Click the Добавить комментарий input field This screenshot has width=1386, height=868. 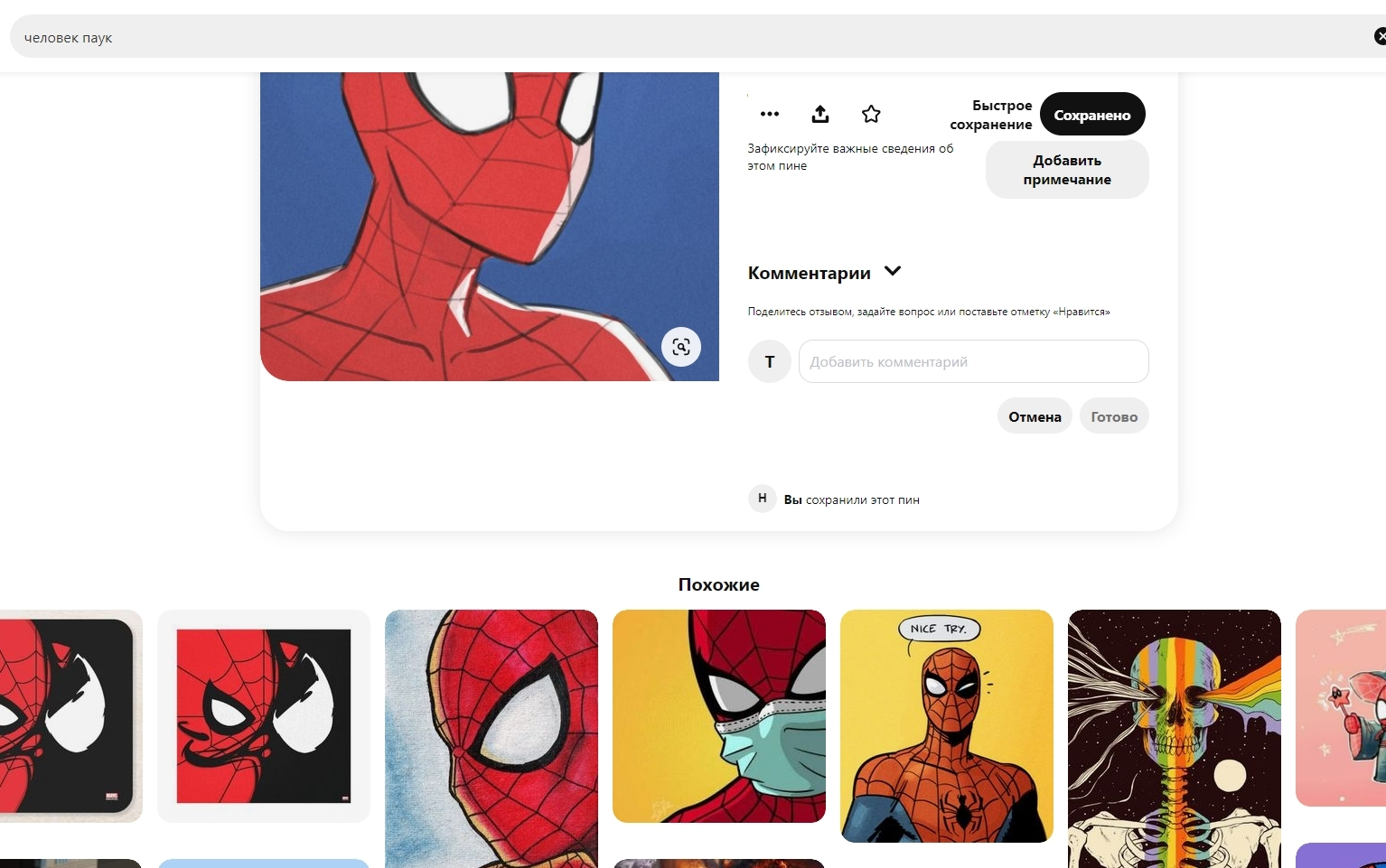[973, 361]
